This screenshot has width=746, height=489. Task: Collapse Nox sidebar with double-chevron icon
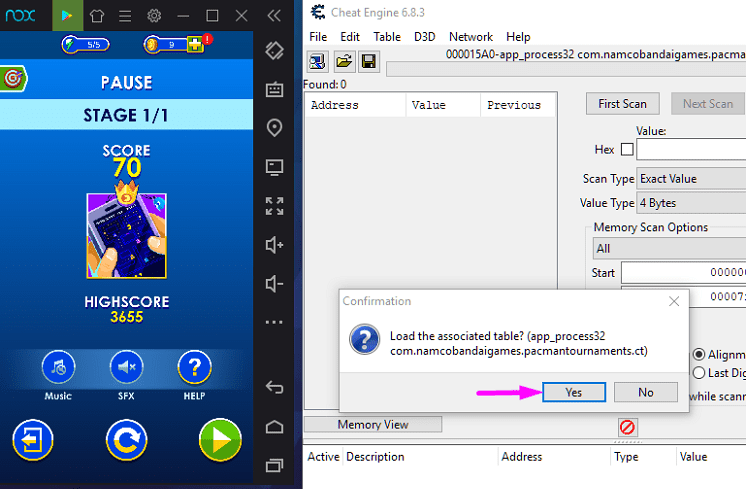274,16
